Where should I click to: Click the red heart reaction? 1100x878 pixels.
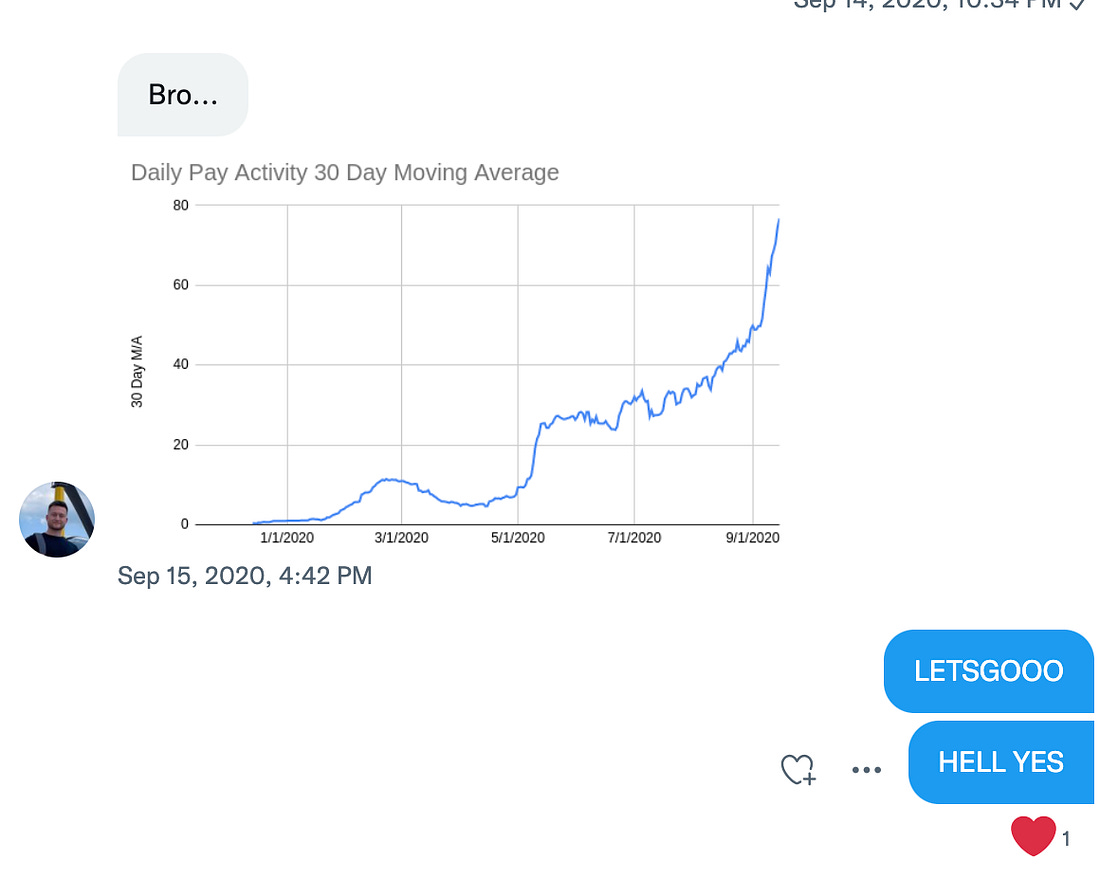[1033, 836]
